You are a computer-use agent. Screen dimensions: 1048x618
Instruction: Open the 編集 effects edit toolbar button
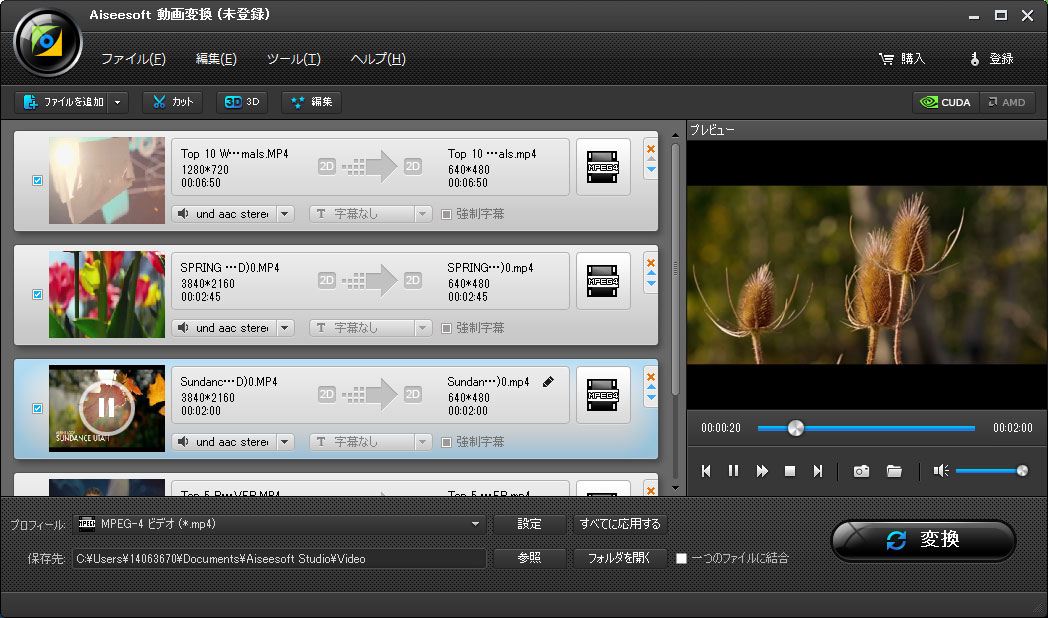pos(311,102)
